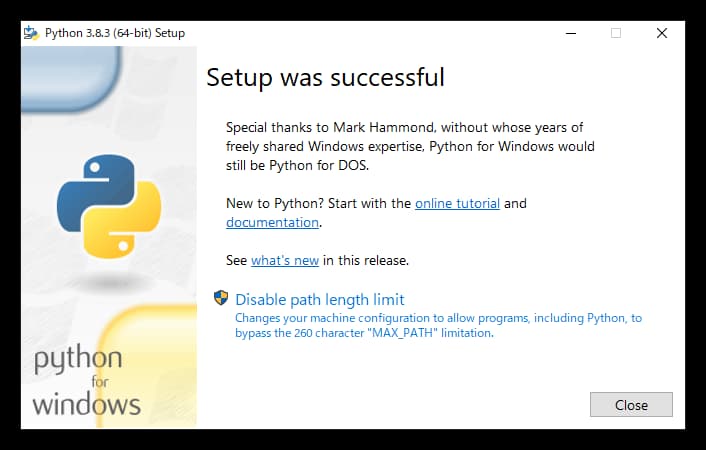Image resolution: width=706 pixels, height=450 pixels.
Task: Close the window with the title bar X
Action: (x=661, y=33)
